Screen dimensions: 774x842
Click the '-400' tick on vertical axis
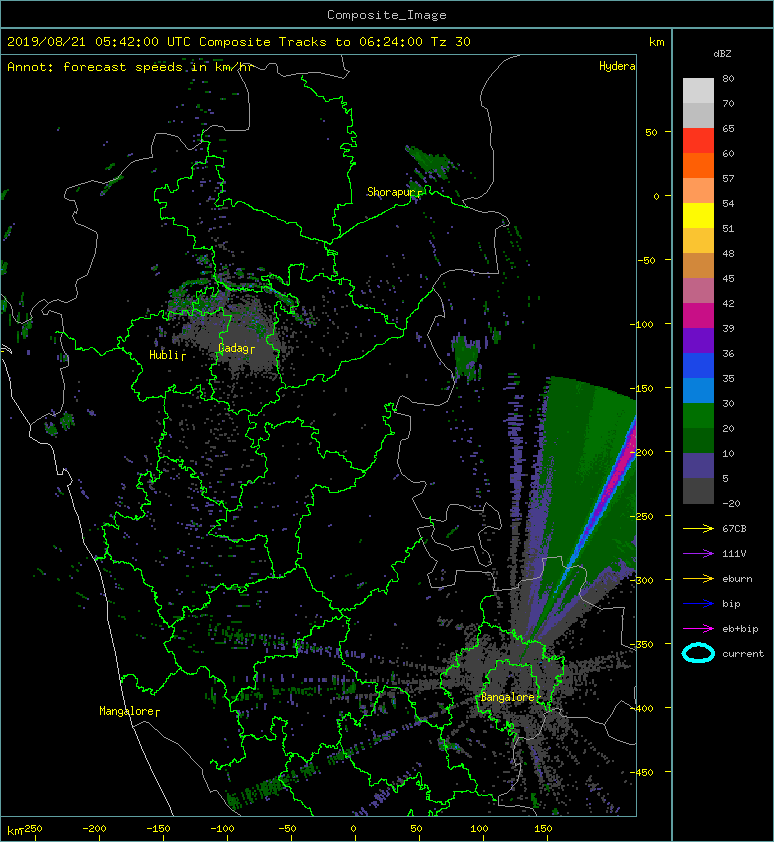(642, 708)
